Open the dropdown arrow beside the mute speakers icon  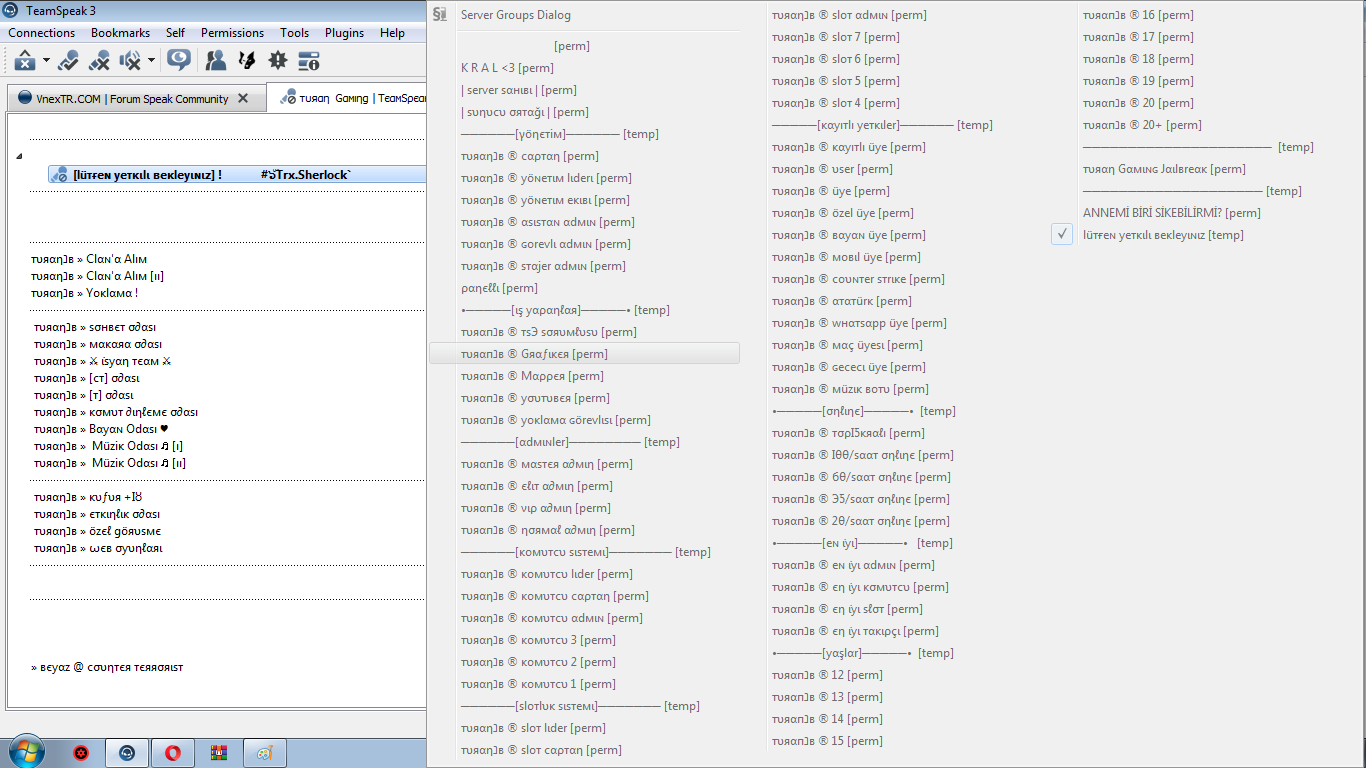151,61
